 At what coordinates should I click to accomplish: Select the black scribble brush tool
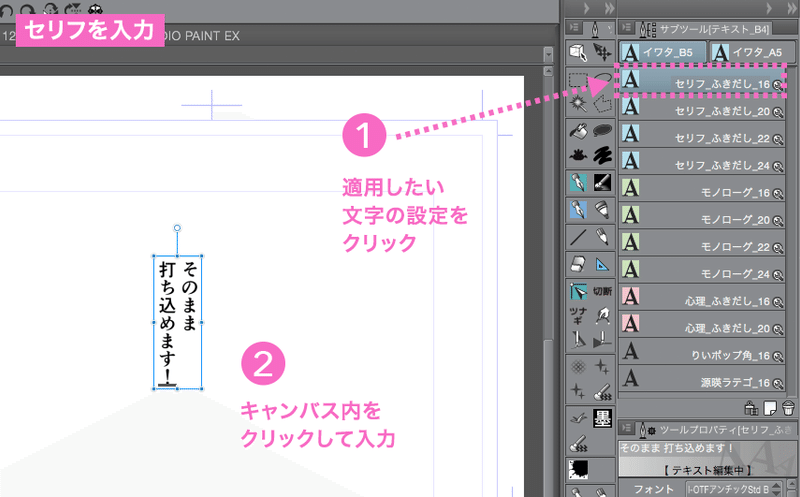(602, 155)
